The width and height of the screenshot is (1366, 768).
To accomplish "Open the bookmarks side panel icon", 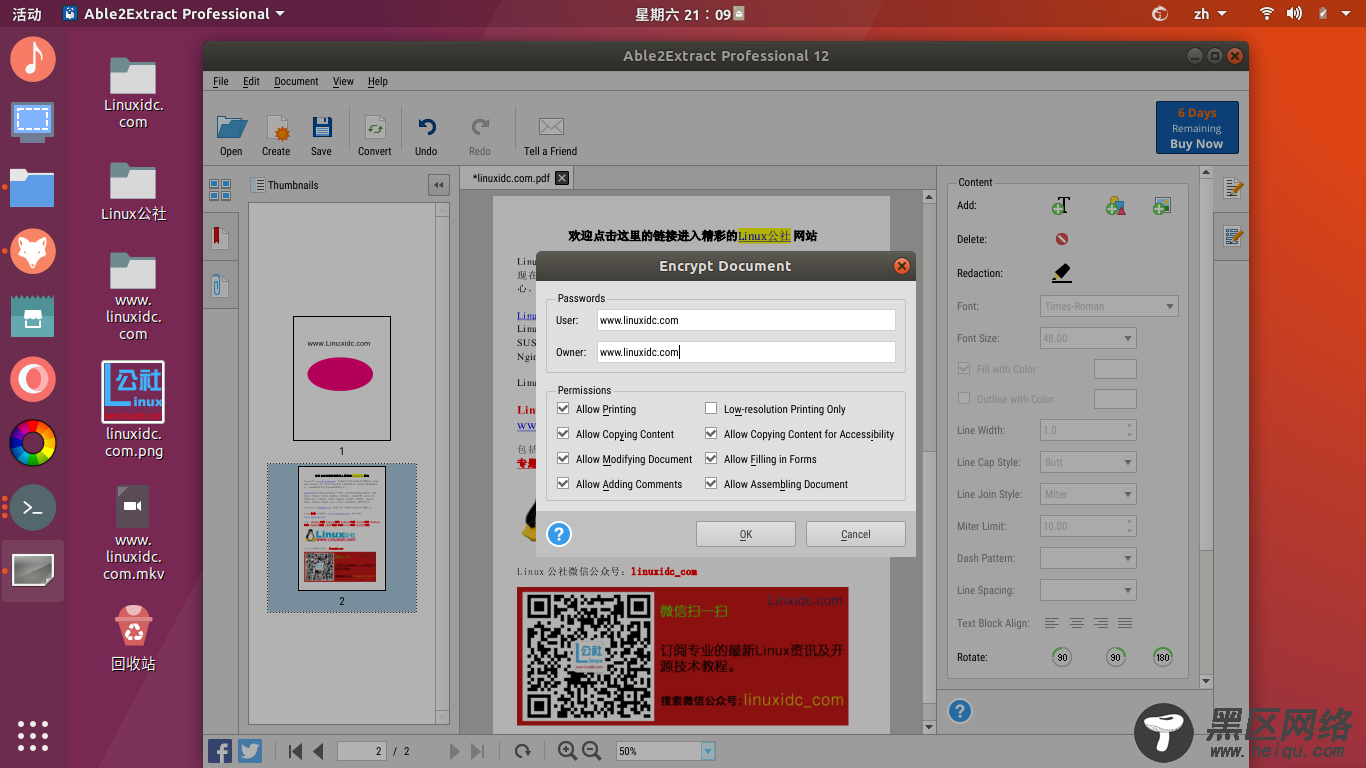I will coord(219,238).
